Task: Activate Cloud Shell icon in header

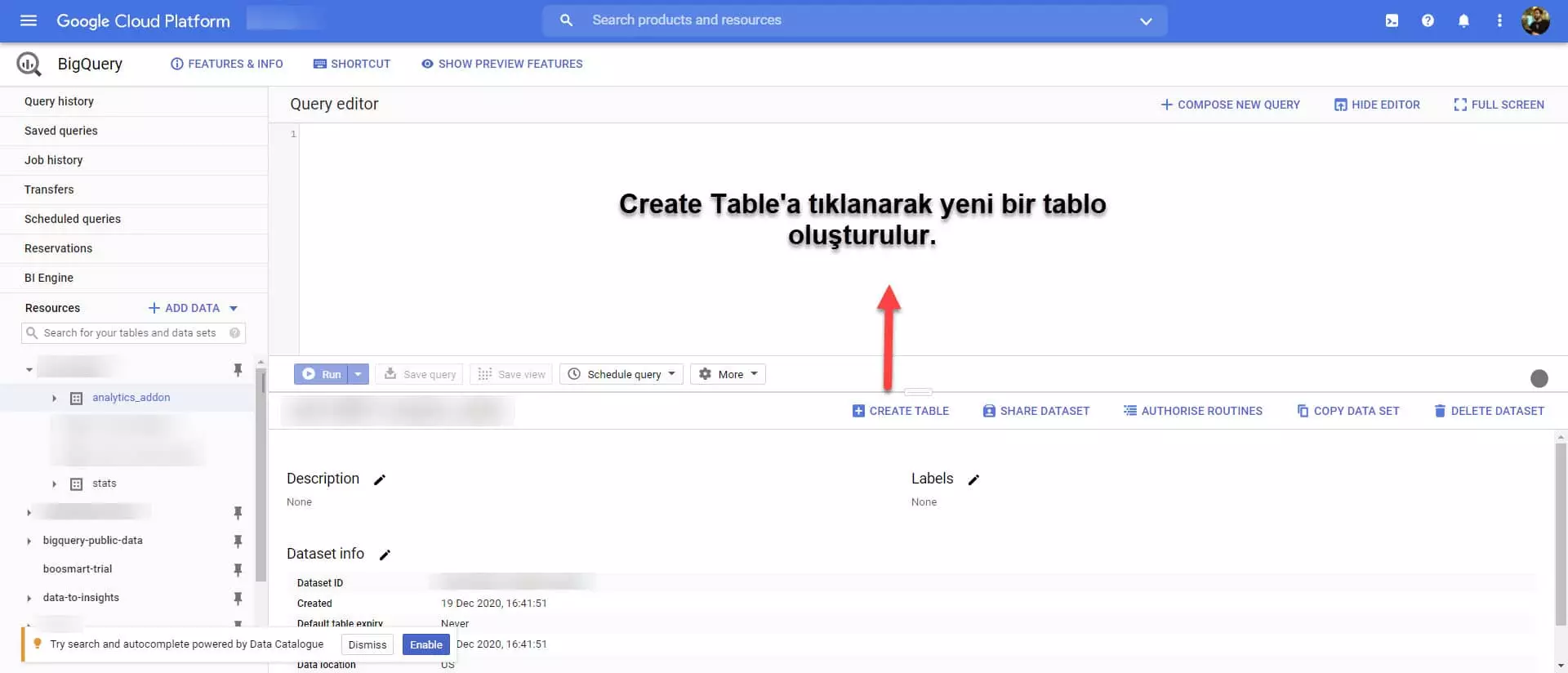Action: (1392, 20)
